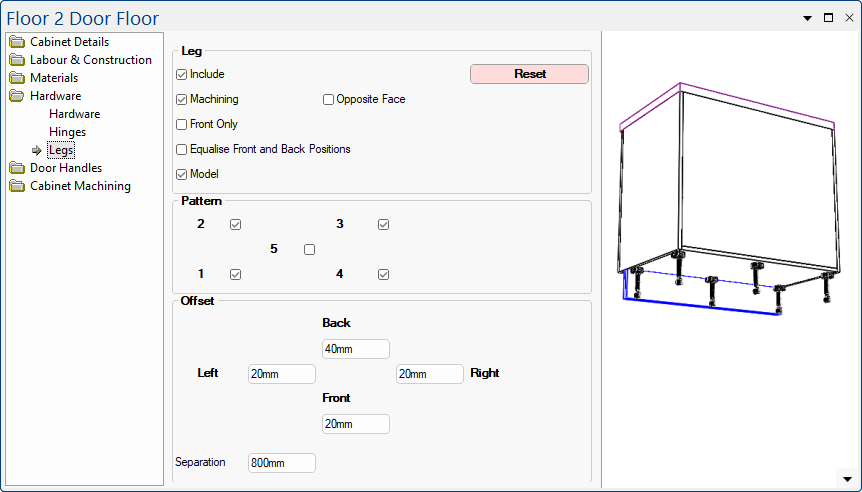Click the scroll down arrow at bottom right
This screenshot has height=492, width=862.
click(847, 479)
